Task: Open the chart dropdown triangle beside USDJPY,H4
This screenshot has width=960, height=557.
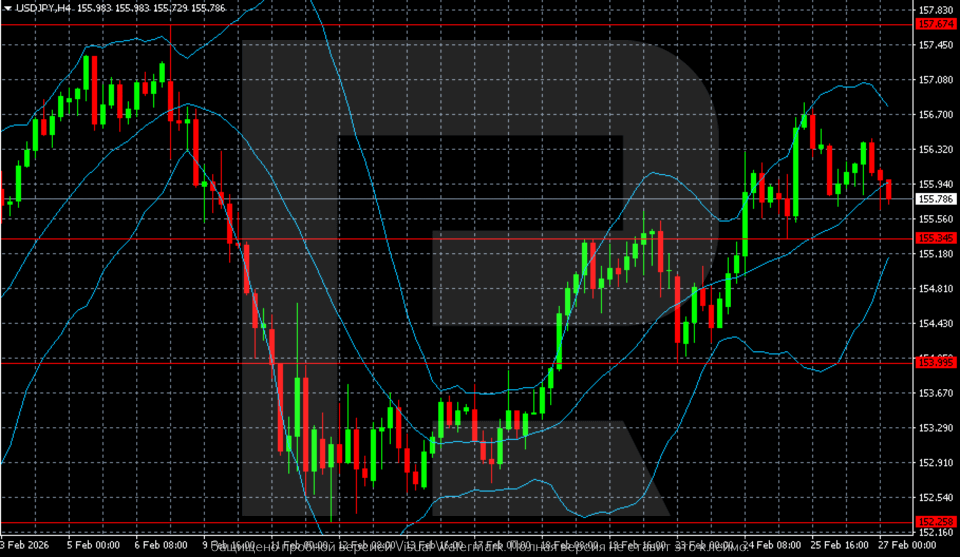Action: pos(7,8)
